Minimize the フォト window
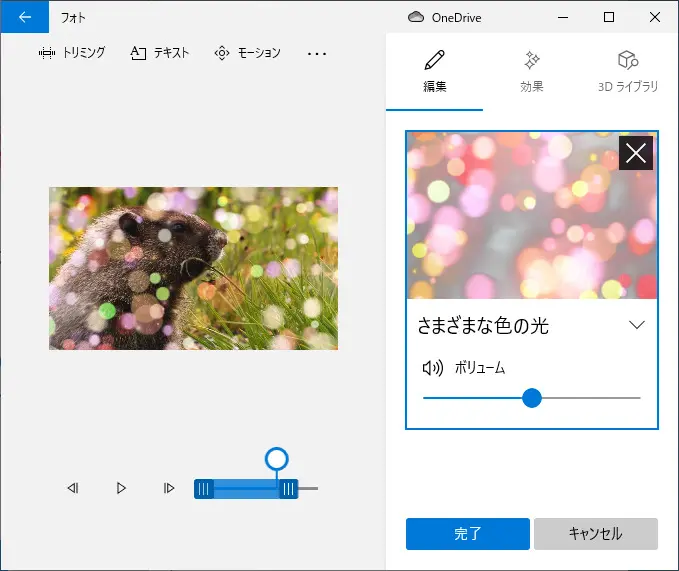Screen dimensions: 679x571 563,17
